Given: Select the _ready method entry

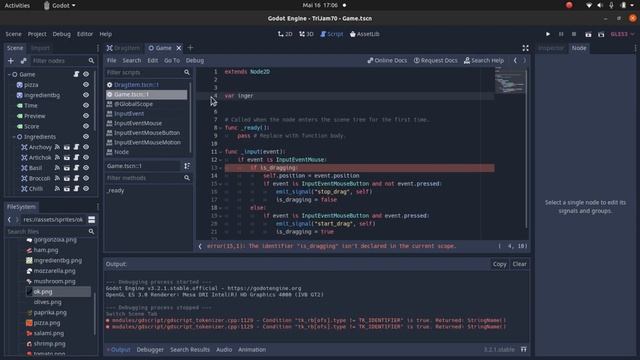Looking at the screenshot, I should (x=116, y=191).
